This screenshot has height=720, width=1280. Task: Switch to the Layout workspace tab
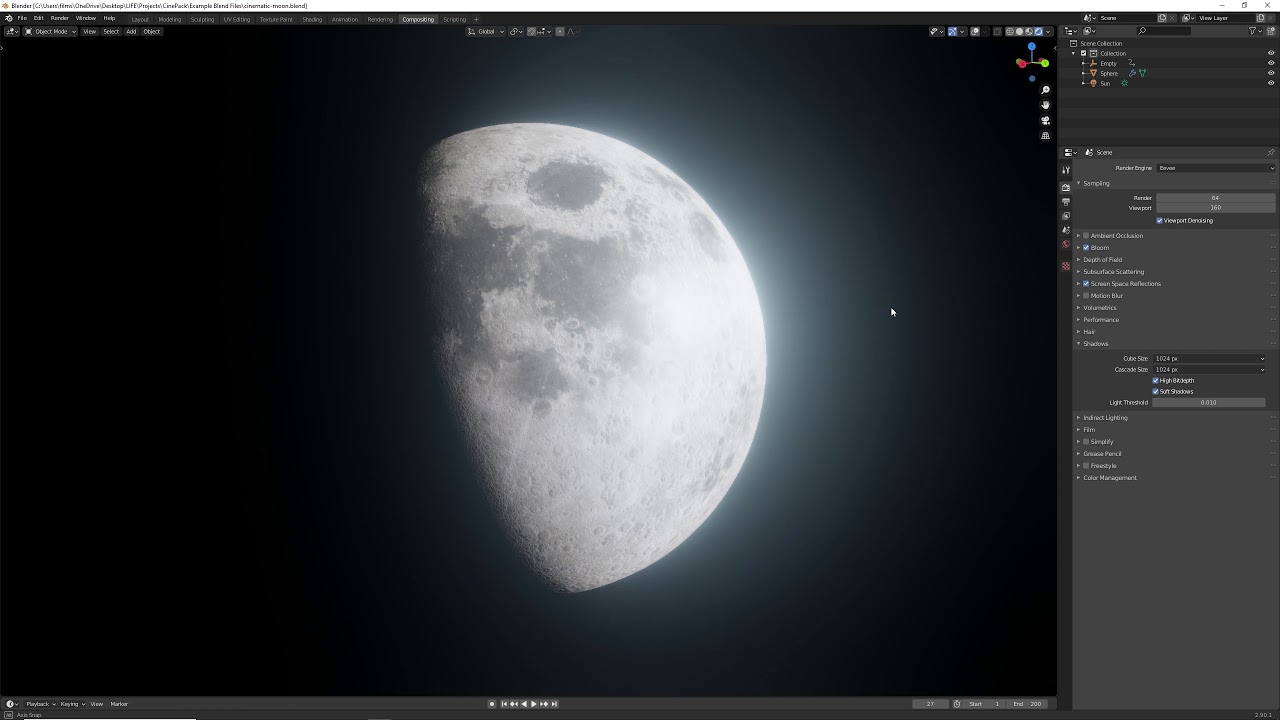point(140,19)
